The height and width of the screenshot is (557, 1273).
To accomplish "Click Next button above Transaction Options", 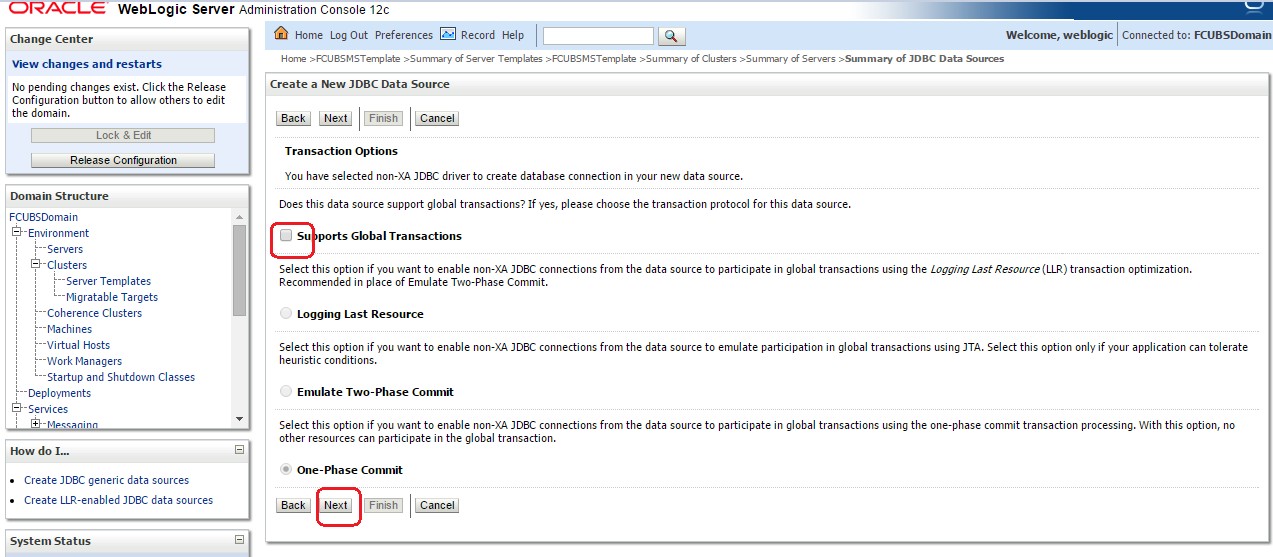I will point(336,118).
